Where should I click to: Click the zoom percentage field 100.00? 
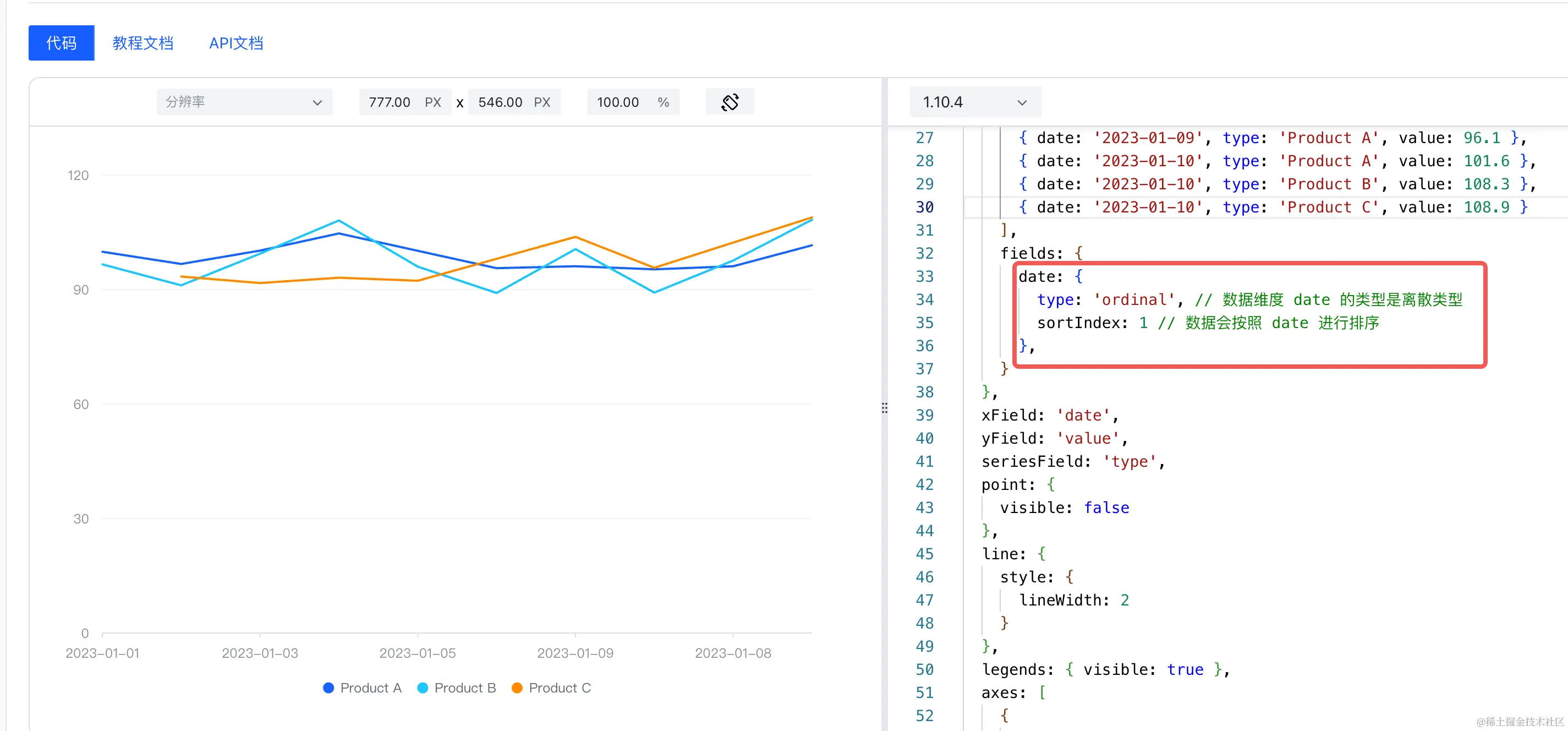618,102
